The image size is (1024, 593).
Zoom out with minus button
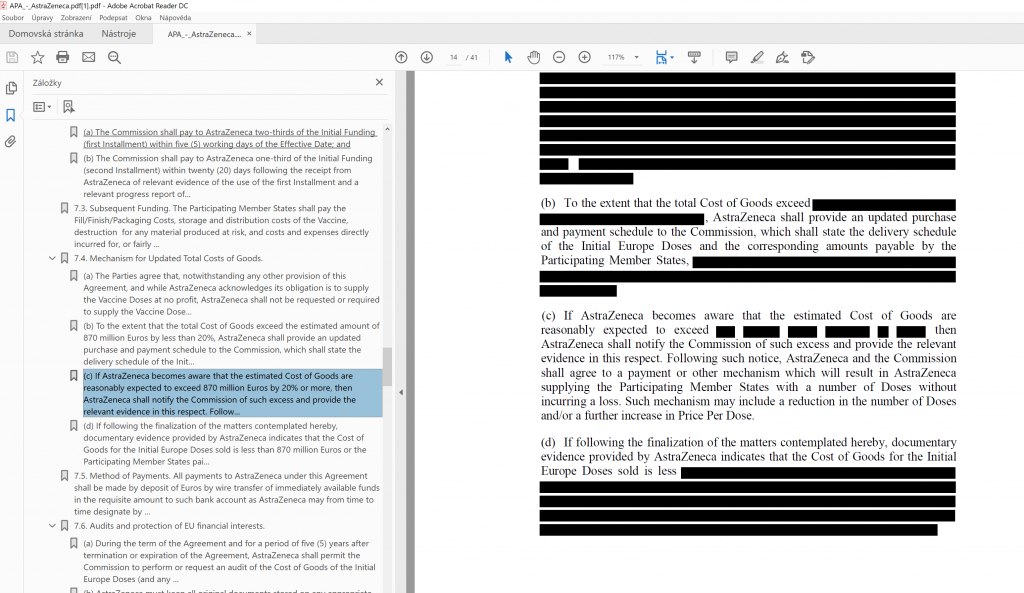(x=559, y=57)
